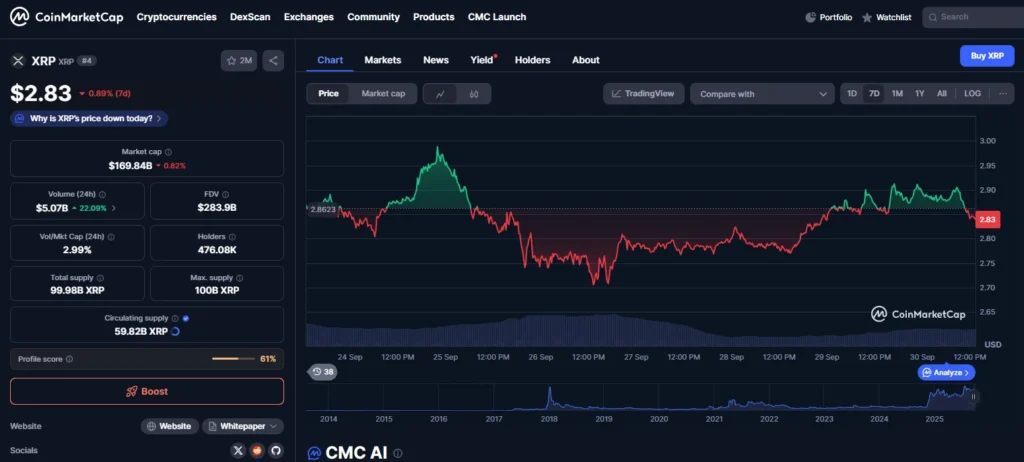This screenshot has height=462, width=1024.
Task: Select the 1M time range
Action: tap(897, 94)
